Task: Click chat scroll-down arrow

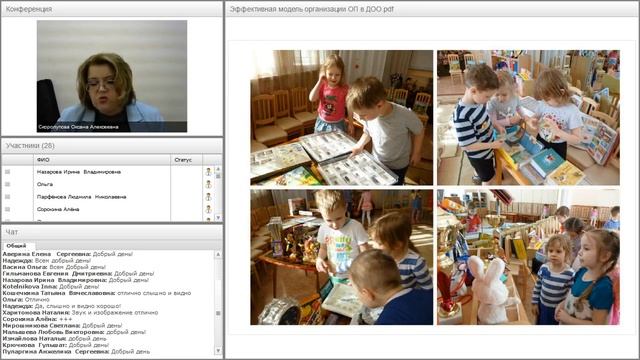Action: 218,350
